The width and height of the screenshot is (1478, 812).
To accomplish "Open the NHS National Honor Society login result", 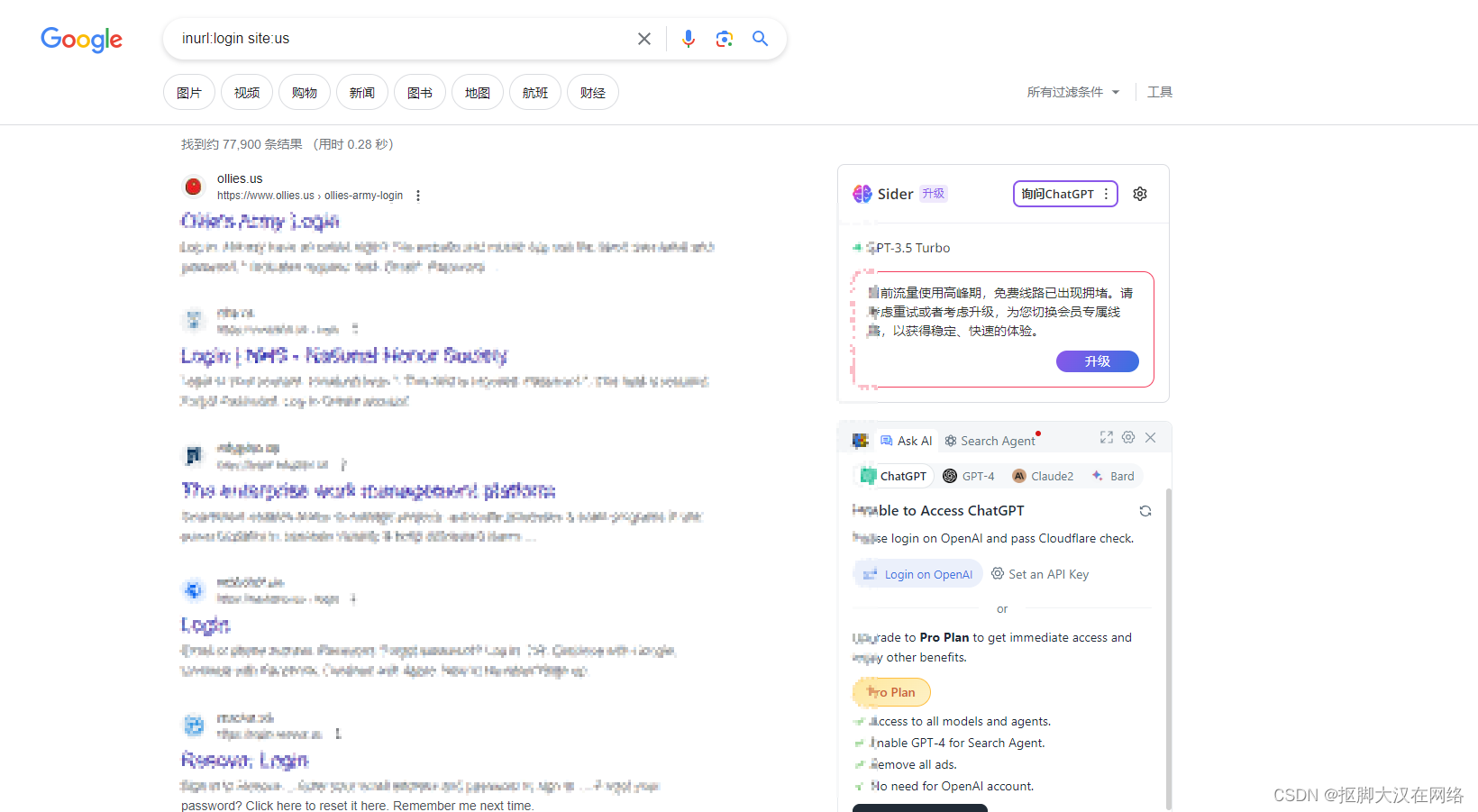I will 344,356.
